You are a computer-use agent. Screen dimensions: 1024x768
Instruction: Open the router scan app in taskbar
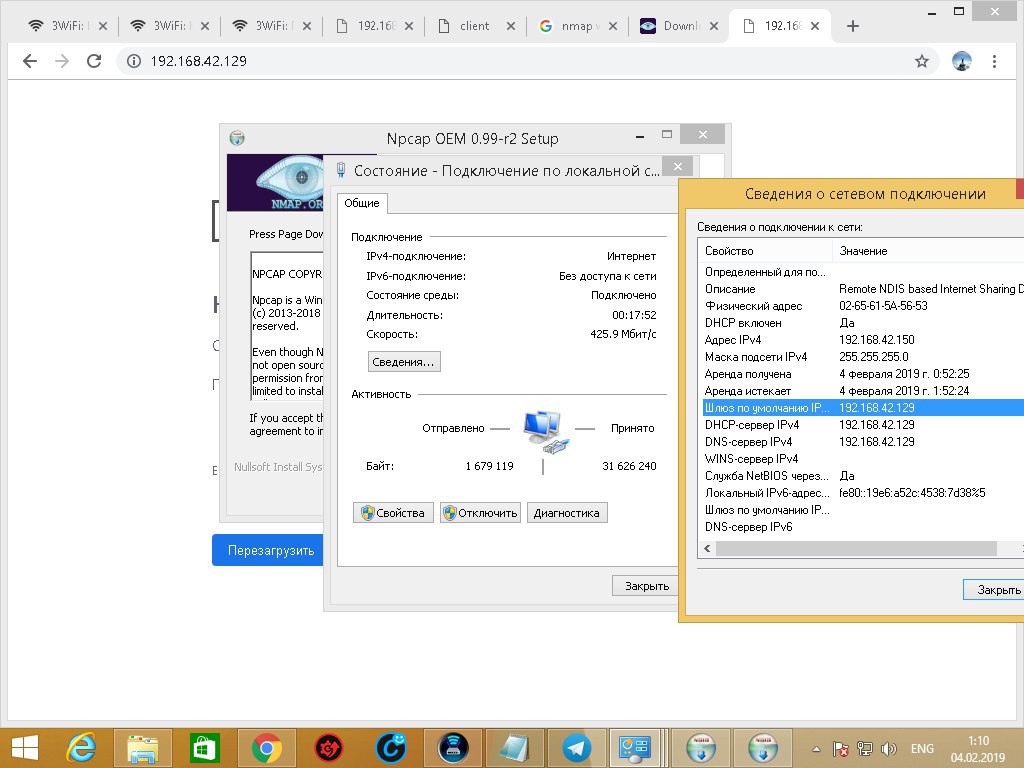[453, 748]
